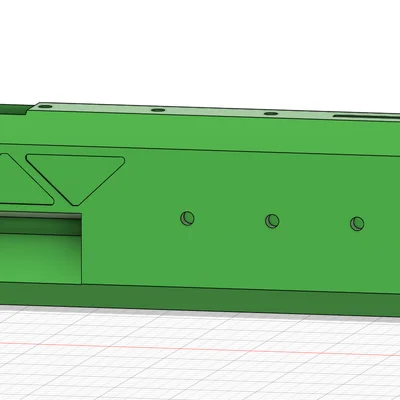
Task: Pick the third small hole on top rail
Action: [271, 113]
